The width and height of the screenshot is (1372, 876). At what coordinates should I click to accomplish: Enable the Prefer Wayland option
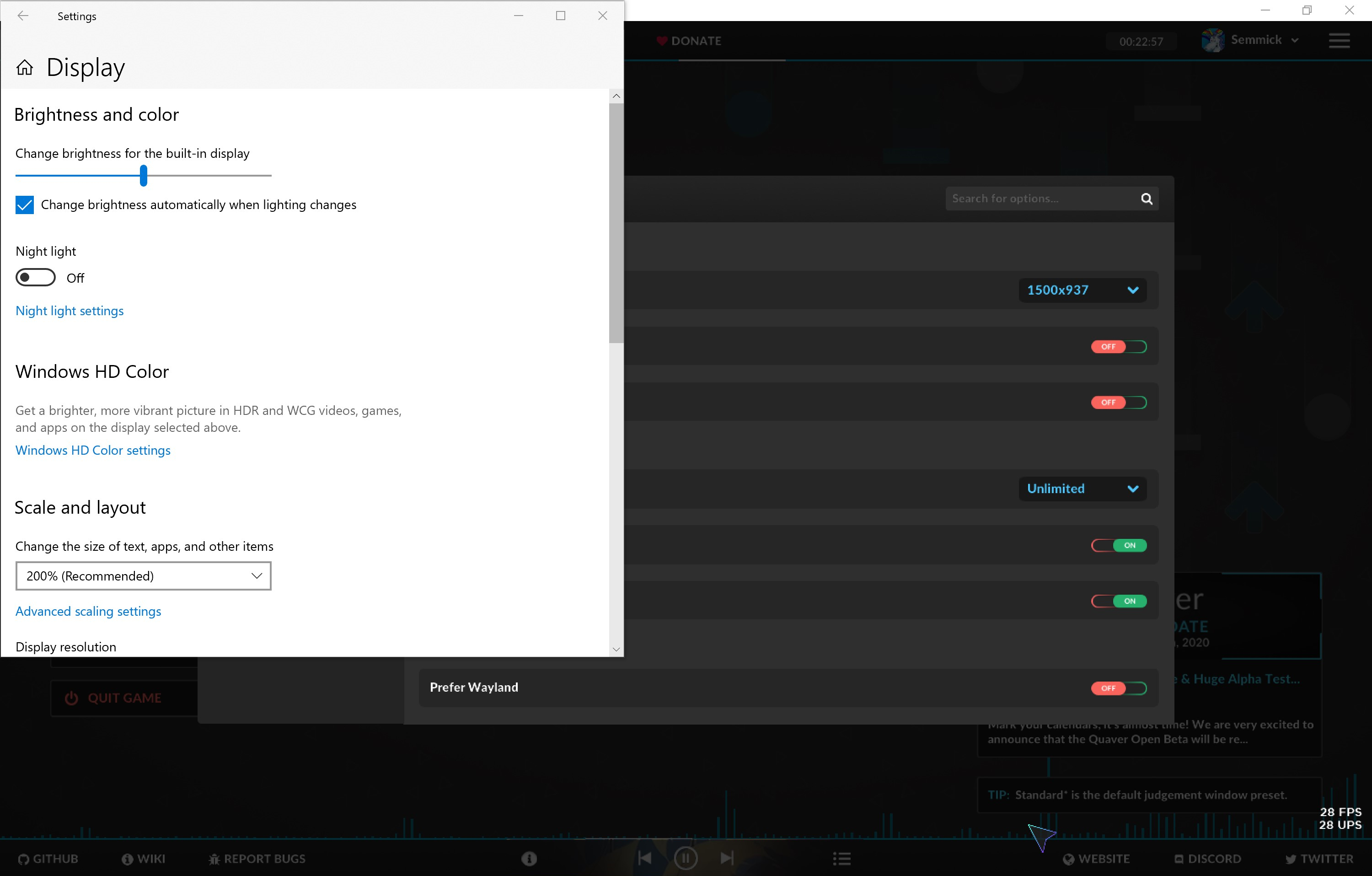tap(1119, 688)
